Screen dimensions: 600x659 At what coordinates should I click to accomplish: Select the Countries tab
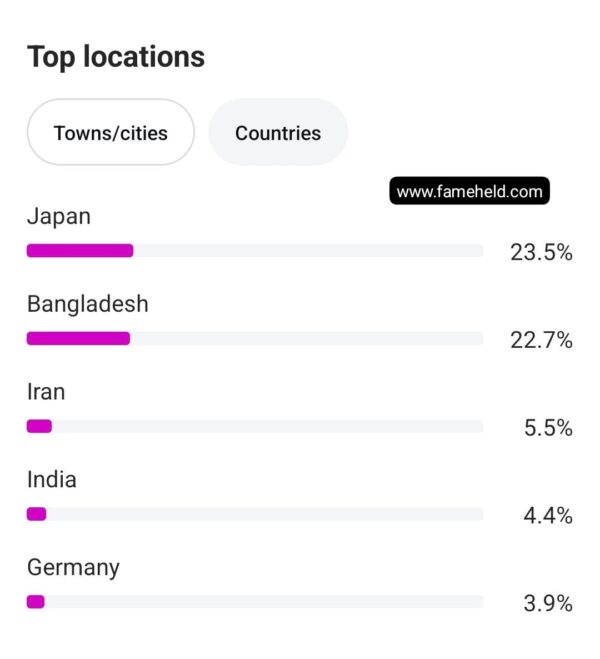(278, 133)
